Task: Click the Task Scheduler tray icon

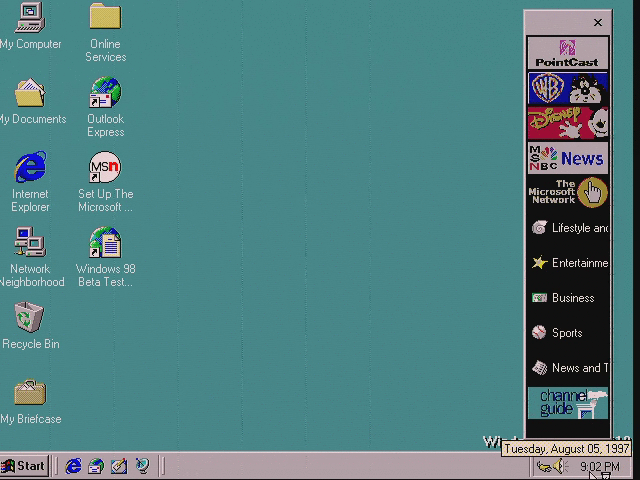Action: tap(544, 466)
